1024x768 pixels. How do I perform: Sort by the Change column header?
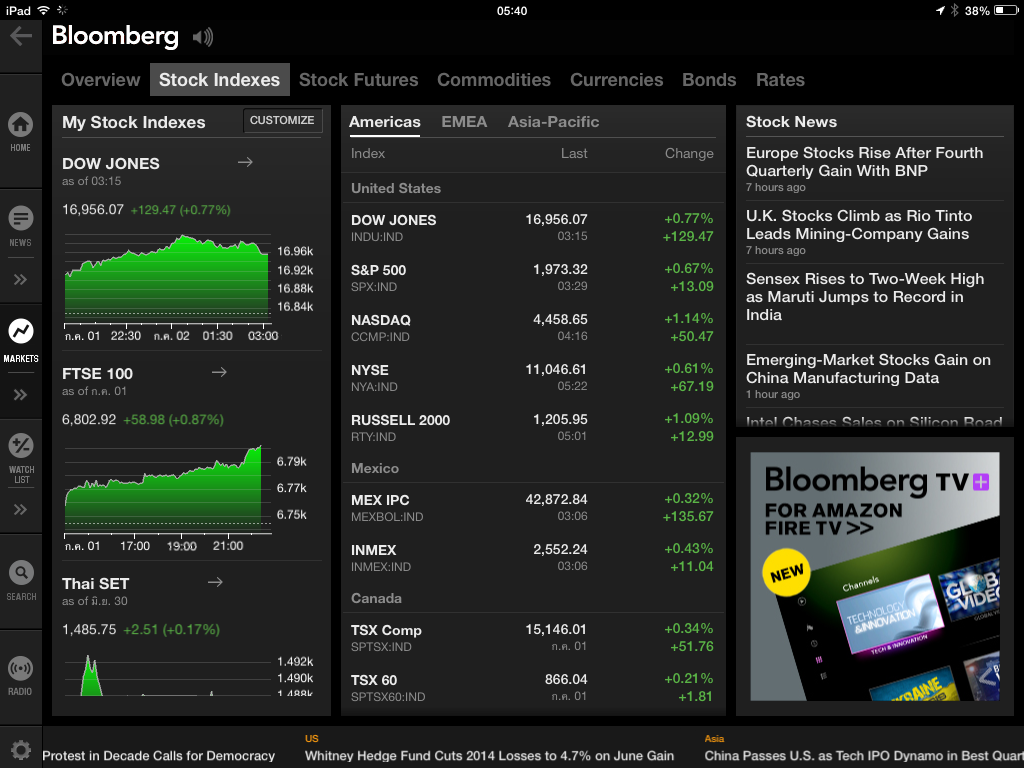[x=689, y=153]
